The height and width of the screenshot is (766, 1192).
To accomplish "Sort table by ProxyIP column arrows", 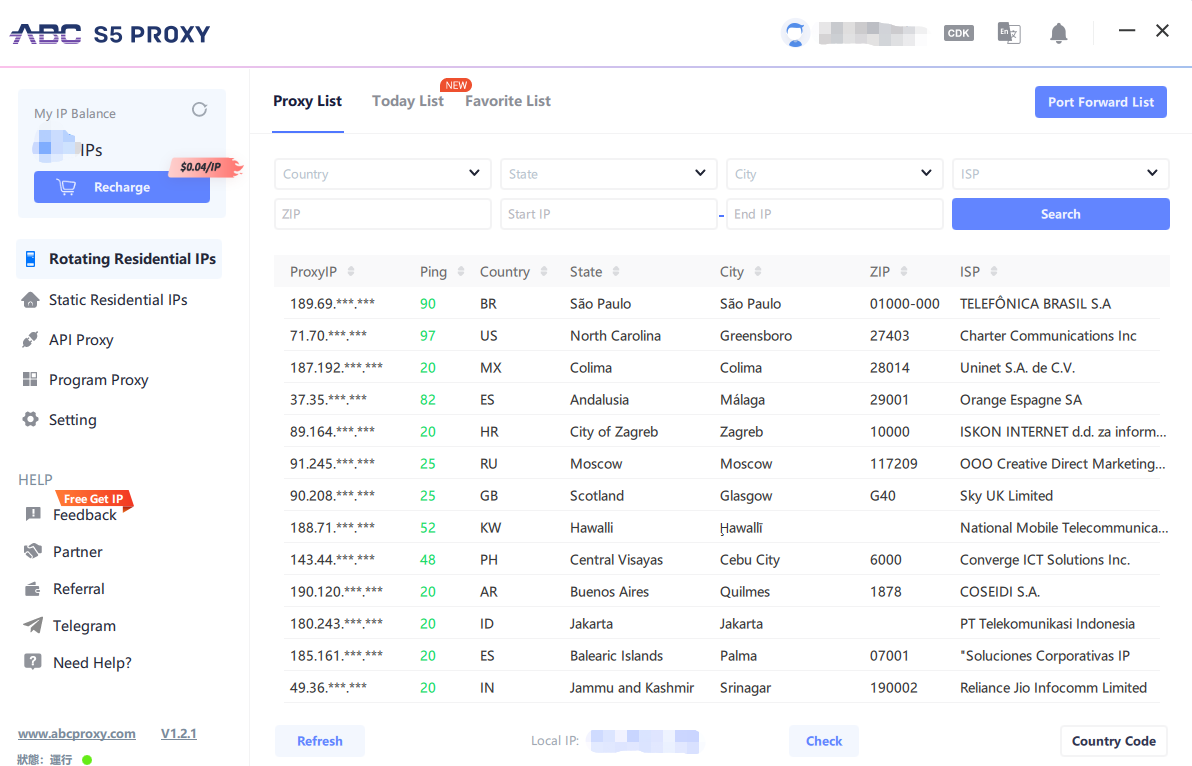I will [x=350, y=271].
